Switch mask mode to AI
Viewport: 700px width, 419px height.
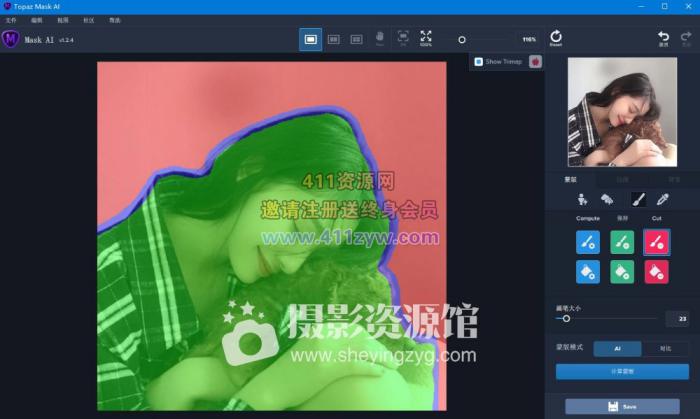tap(617, 349)
